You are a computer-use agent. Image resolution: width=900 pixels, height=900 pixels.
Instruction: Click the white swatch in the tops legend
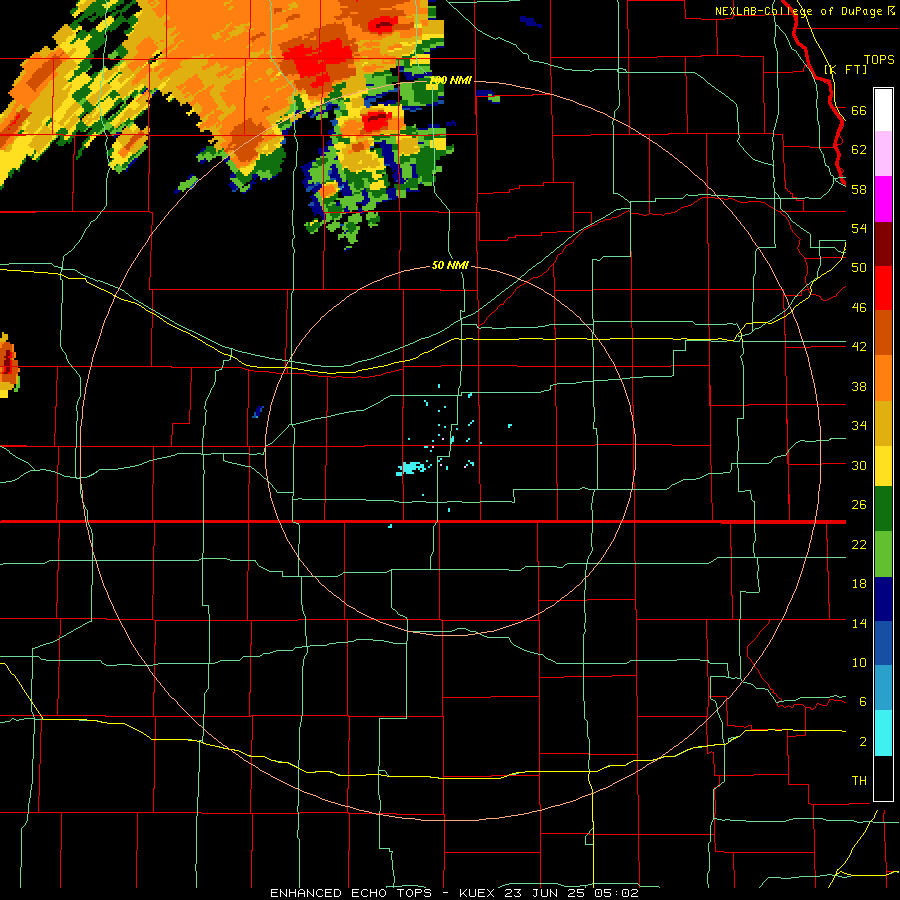[x=883, y=110]
